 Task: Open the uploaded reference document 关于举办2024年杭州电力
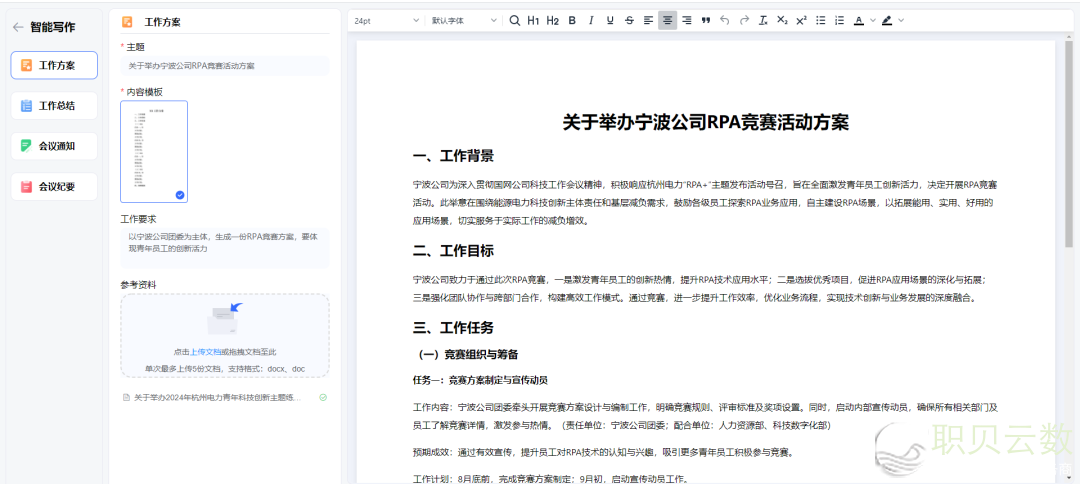[217, 397]
